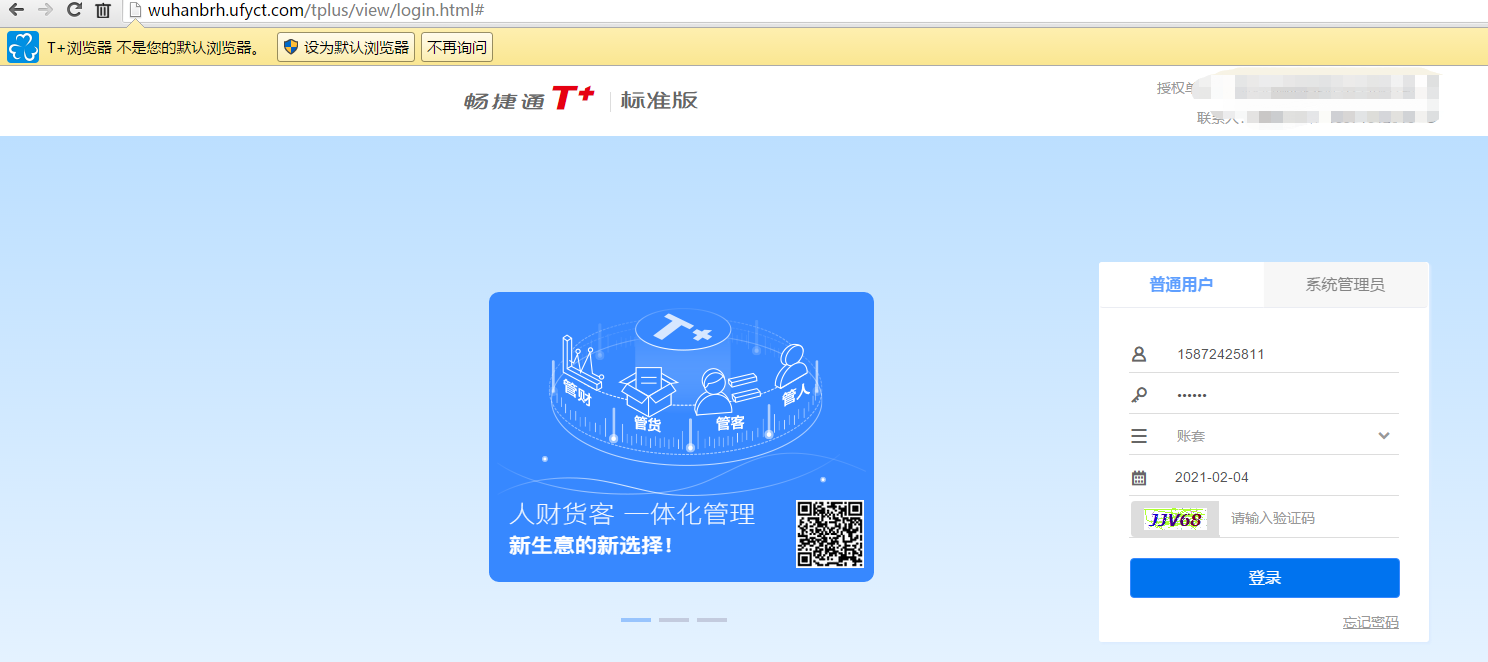Click the browser forward arrow

click(45, 10)
